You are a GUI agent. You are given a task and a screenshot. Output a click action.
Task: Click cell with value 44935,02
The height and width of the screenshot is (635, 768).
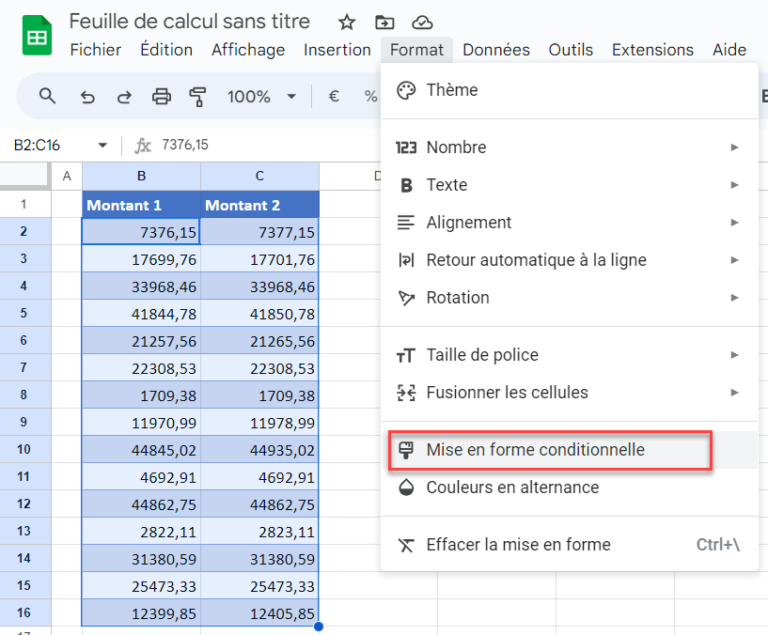(x=260, y=450)
